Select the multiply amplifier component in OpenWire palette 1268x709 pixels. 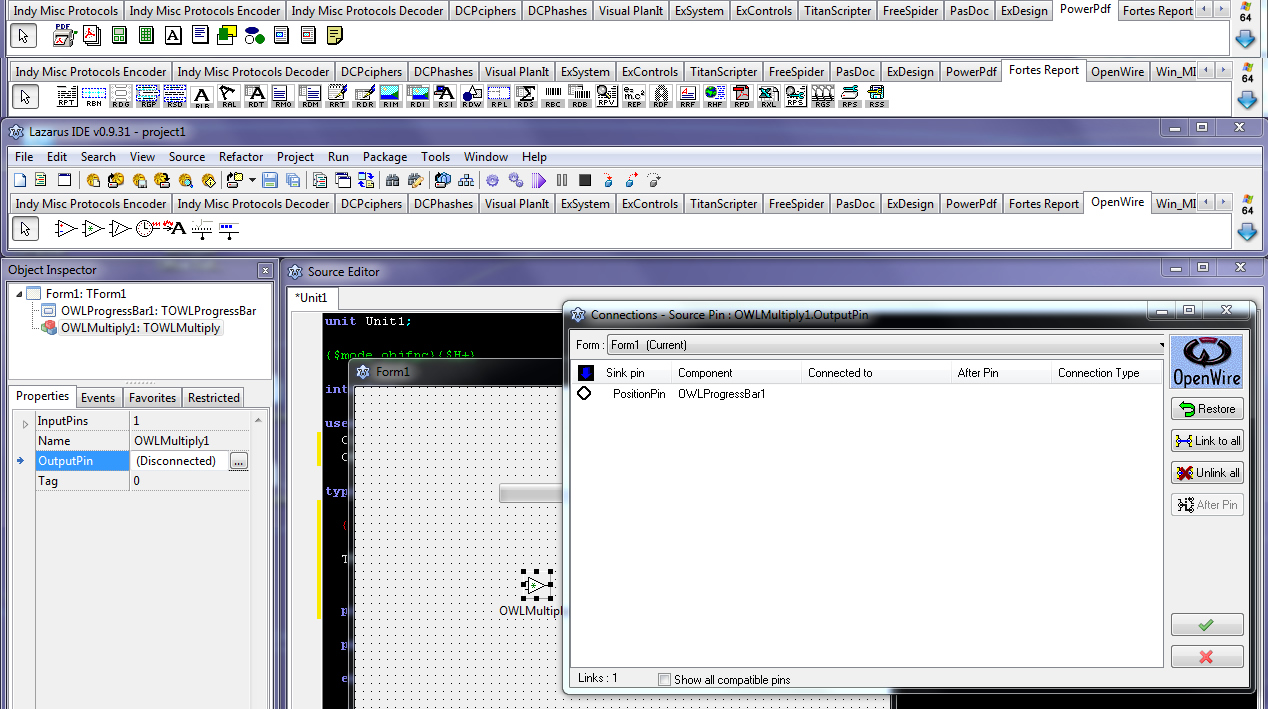pos(93,228)
